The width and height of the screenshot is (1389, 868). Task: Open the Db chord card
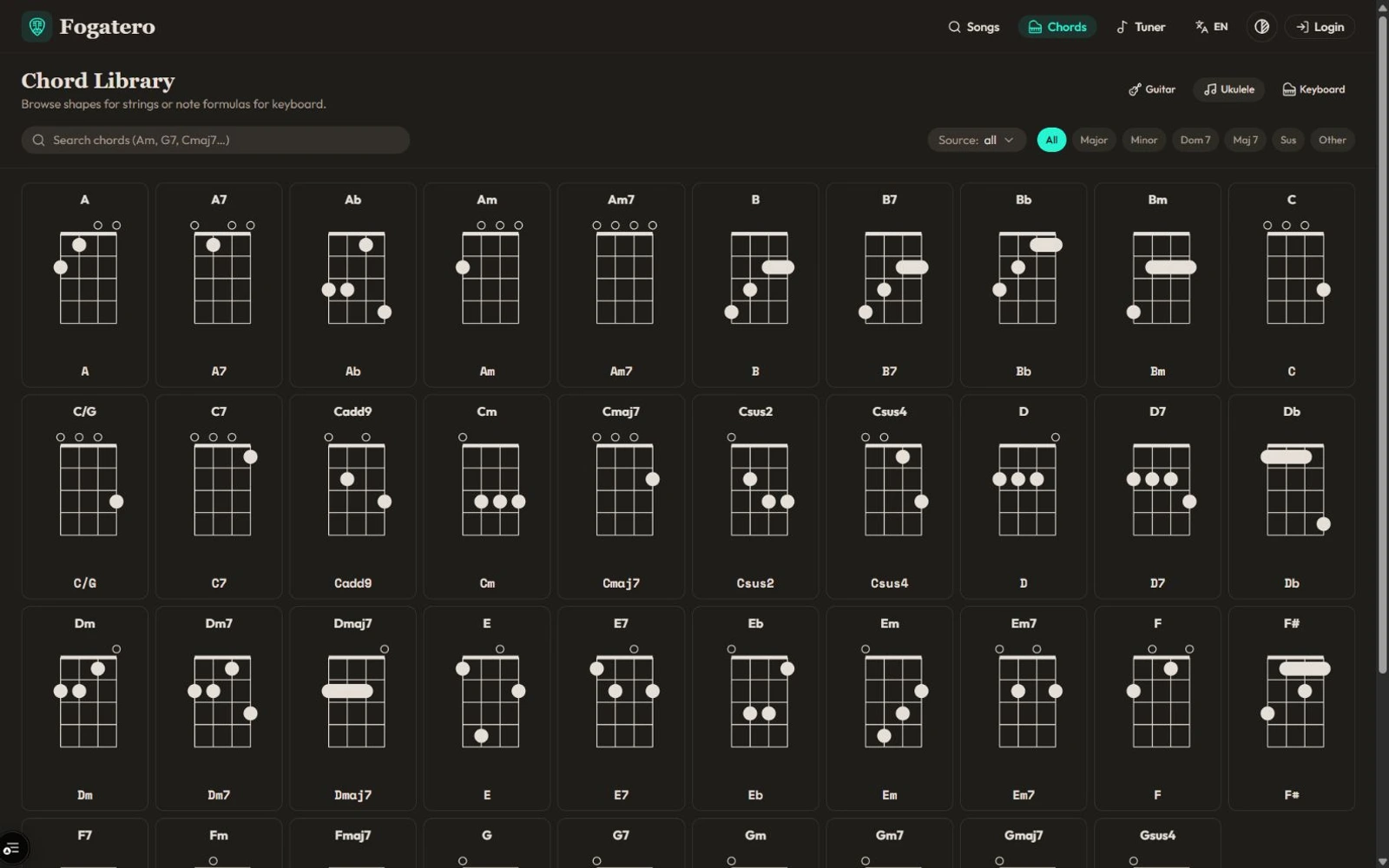1292,496
